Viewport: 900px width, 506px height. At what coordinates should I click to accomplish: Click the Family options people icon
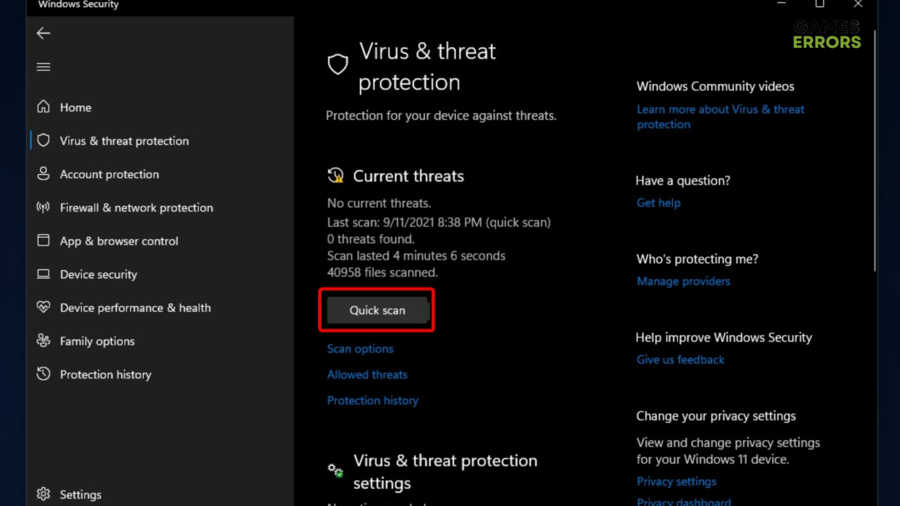pos(43,341)
